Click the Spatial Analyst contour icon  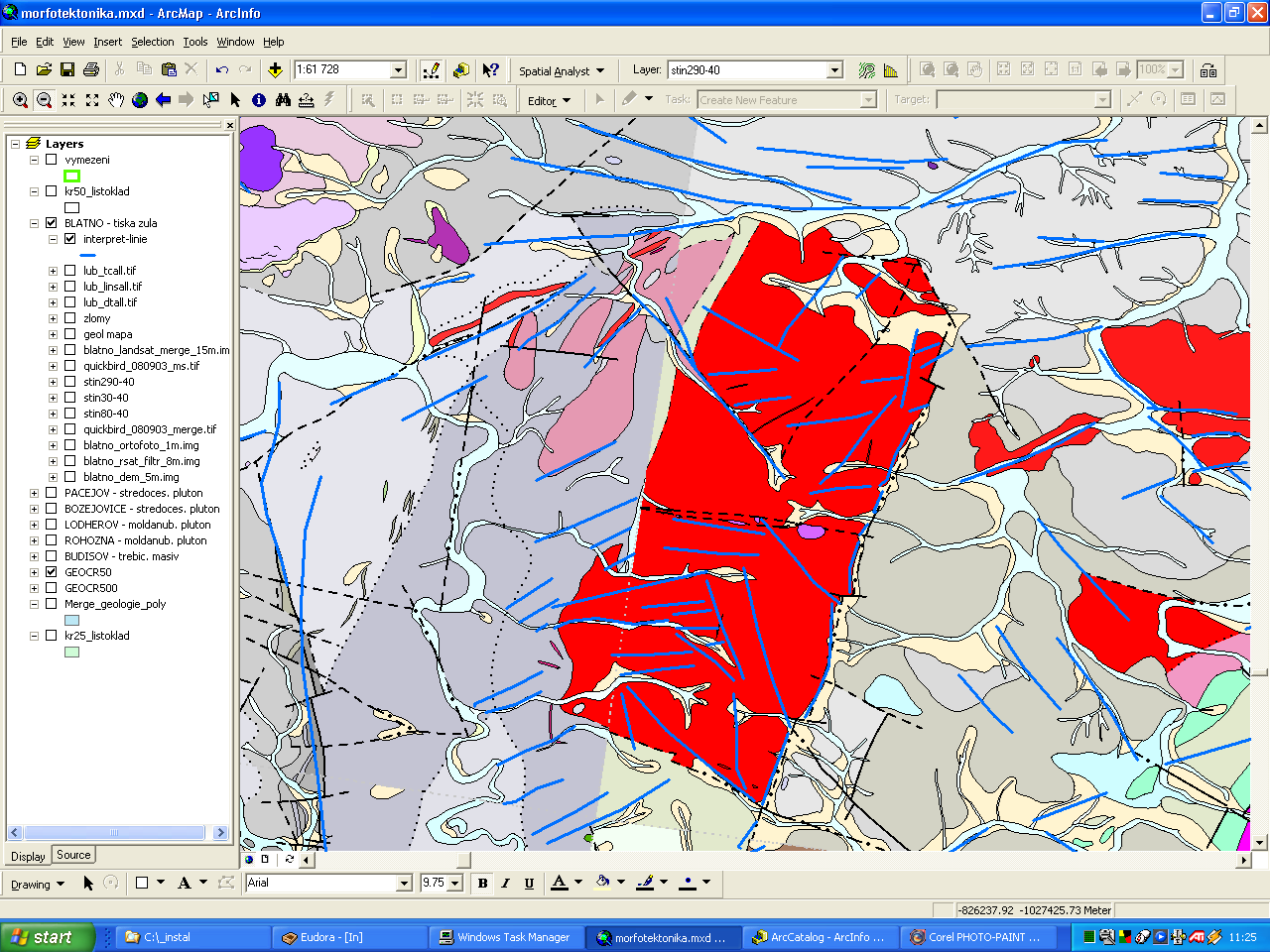click(866, 69)
